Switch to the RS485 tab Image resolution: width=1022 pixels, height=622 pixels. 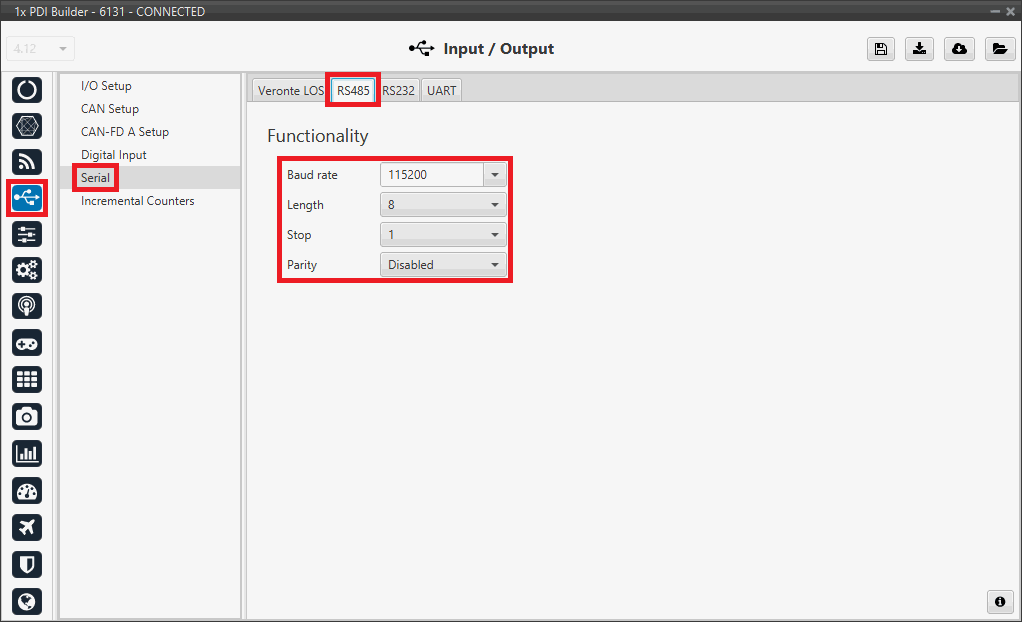353,91
